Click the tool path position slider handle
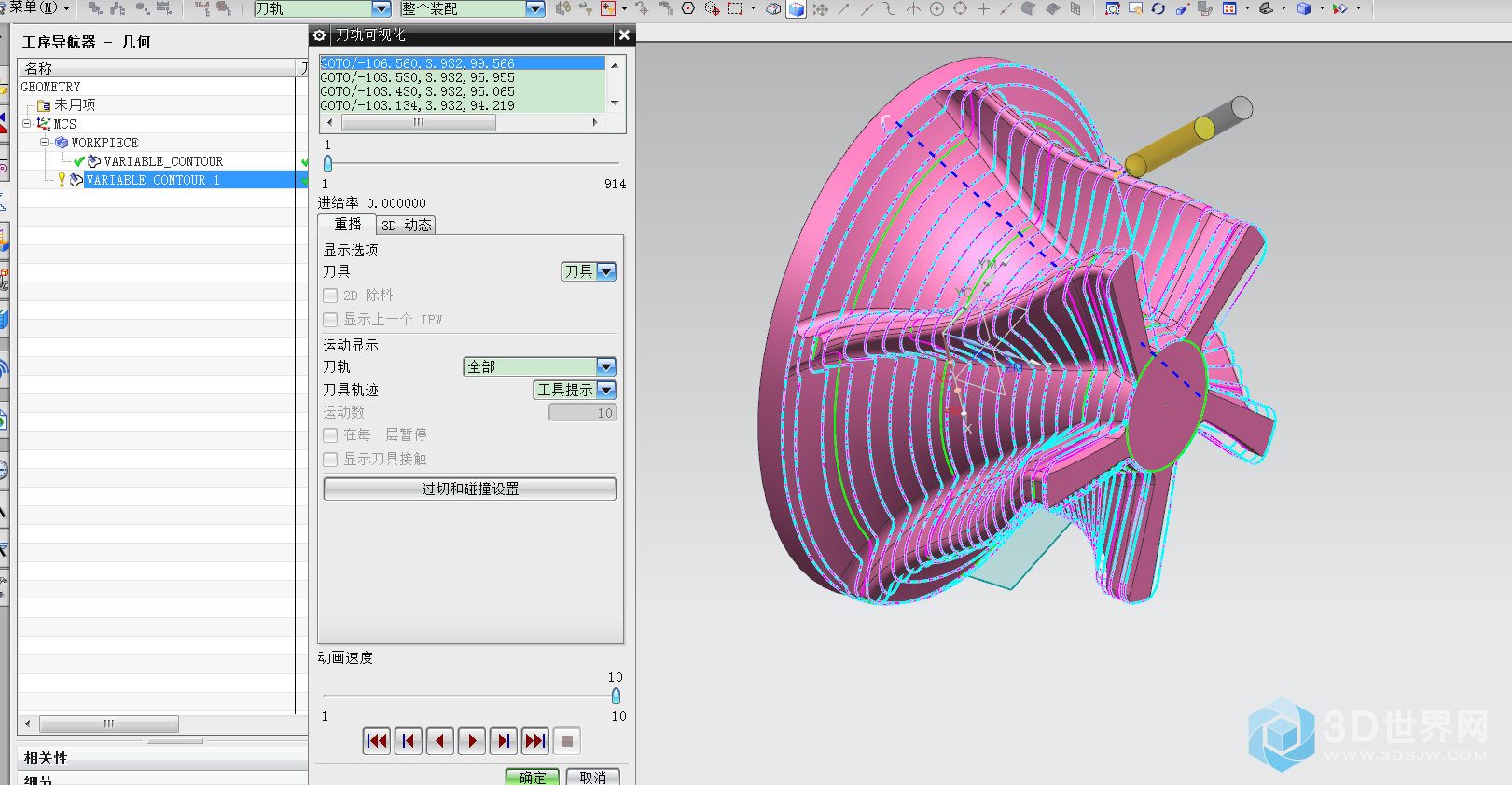The image size is (1512, 785). click(327, 163)
